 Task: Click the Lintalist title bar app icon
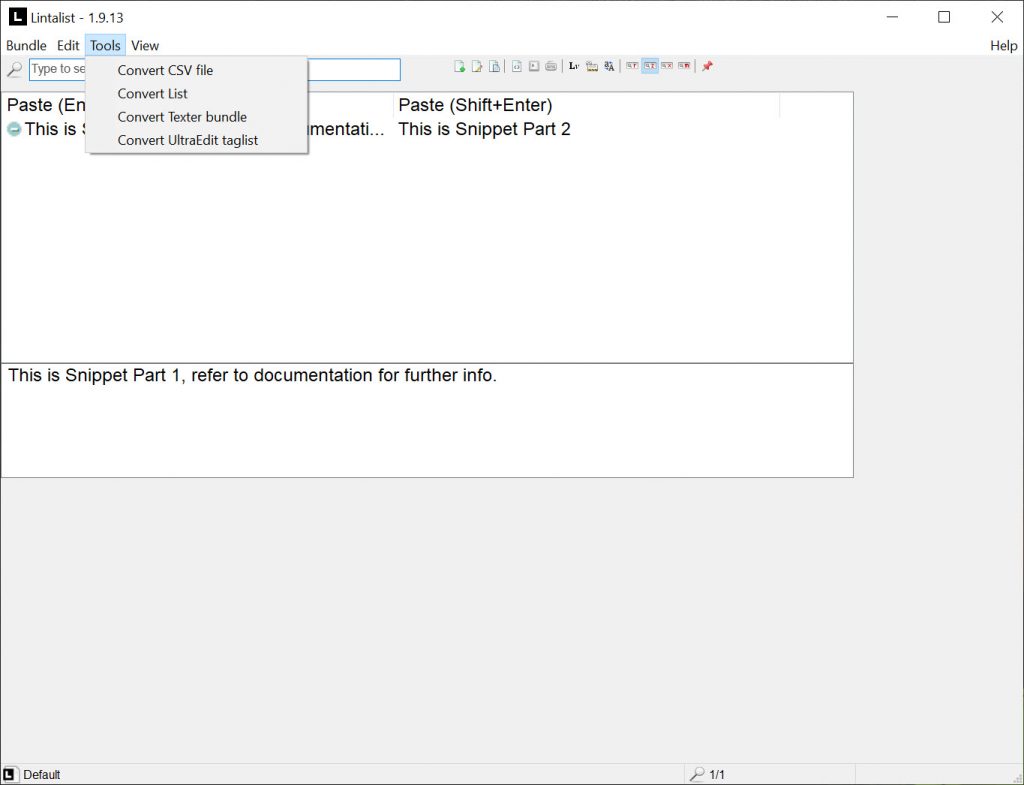pyautogui.click(x=18, y=17)
